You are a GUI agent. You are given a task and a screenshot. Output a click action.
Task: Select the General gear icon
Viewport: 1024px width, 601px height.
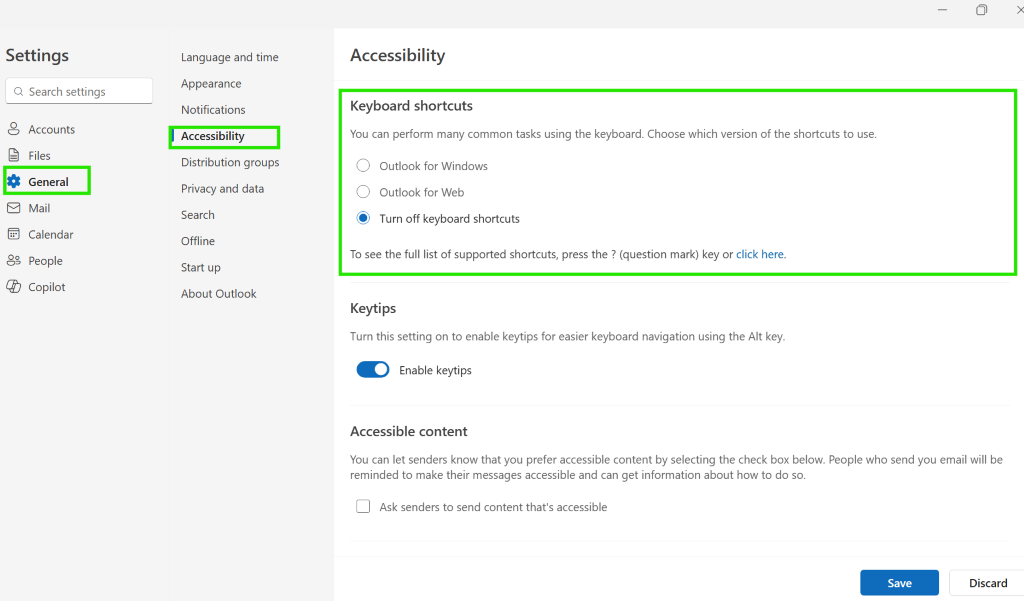(14, 181)
